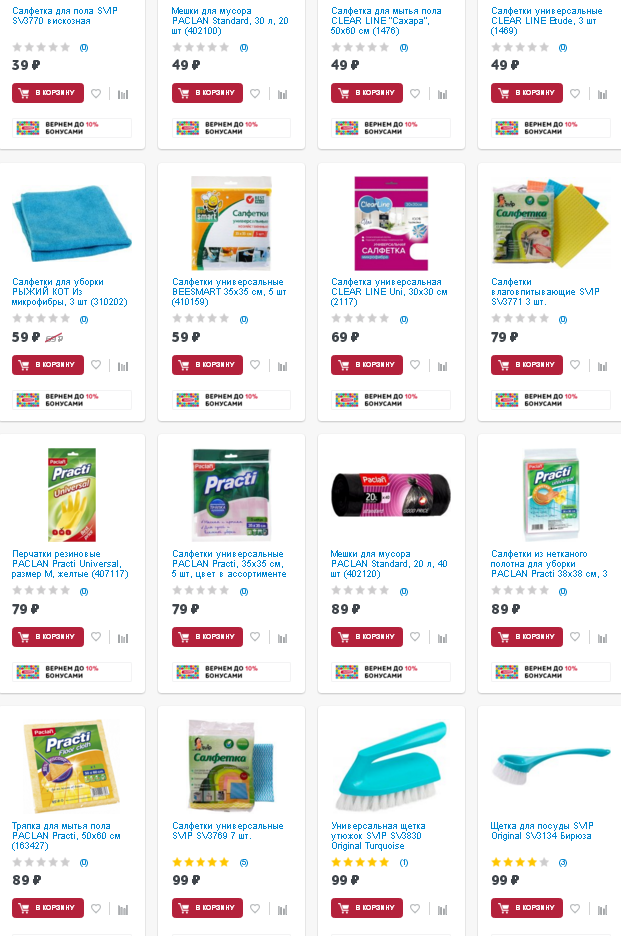Favorite the PACLAN rubber gloves with heart
Image resolution: width=621 pixels, height=936 pixels.
96,637
